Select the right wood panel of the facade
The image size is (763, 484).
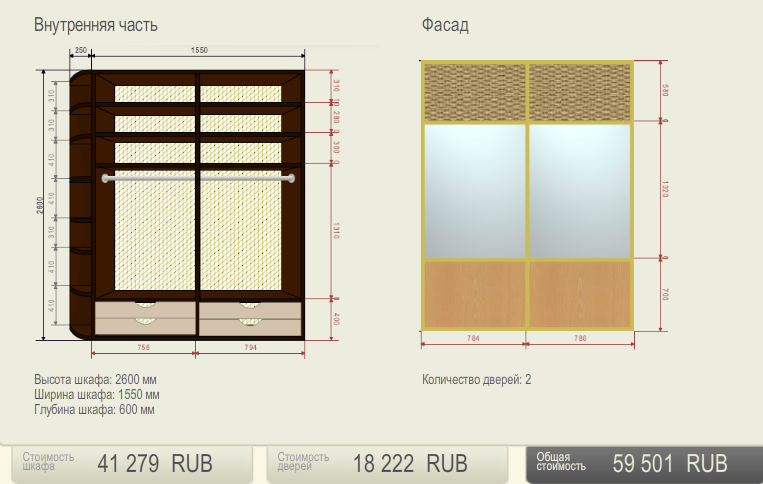(x=580, y=295)
